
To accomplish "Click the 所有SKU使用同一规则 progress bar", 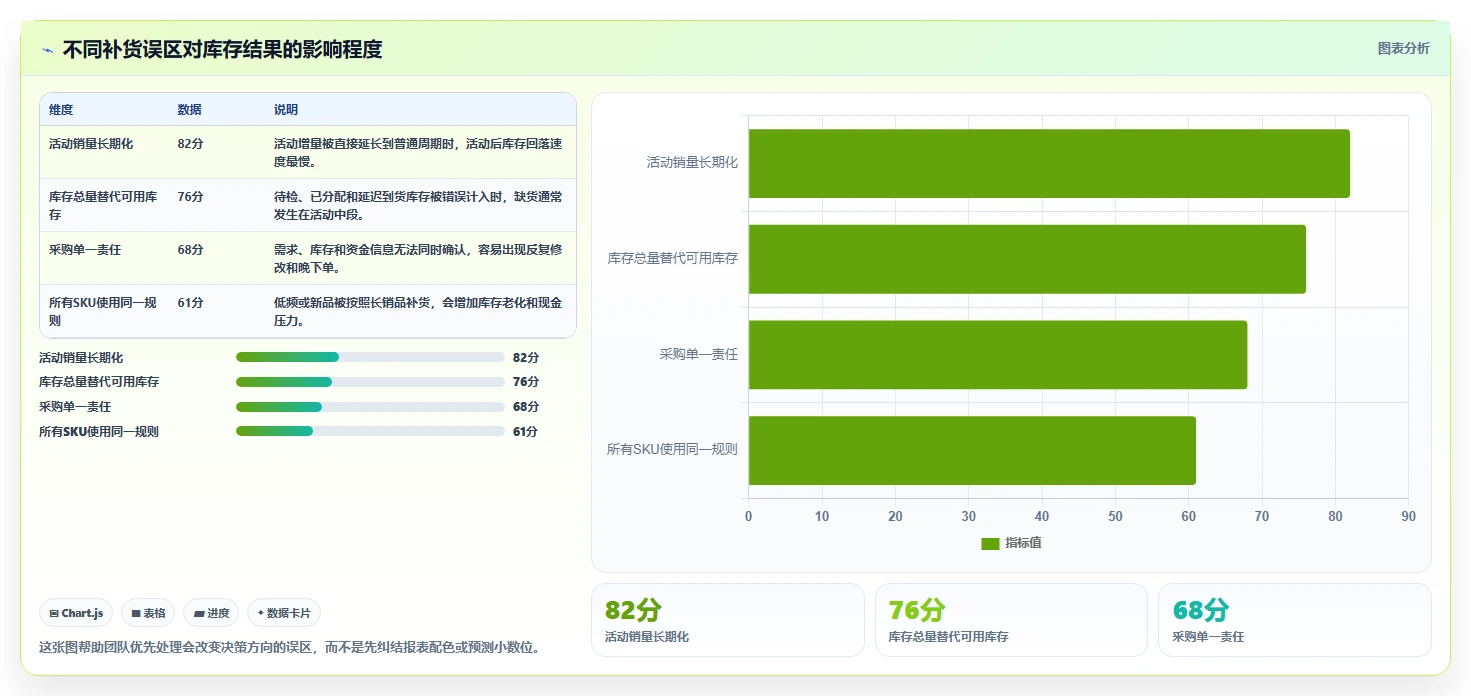I will 370,431.
